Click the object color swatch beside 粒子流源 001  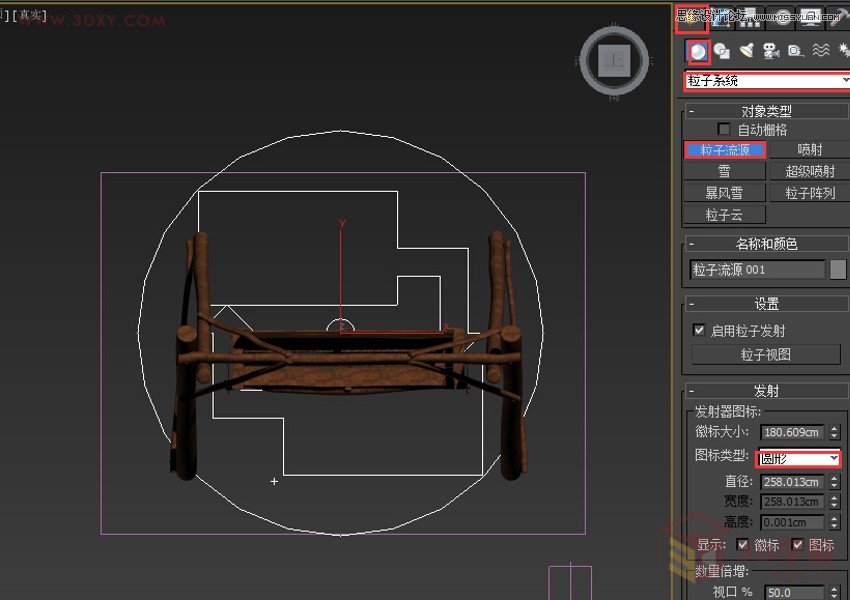pos(838,269)
